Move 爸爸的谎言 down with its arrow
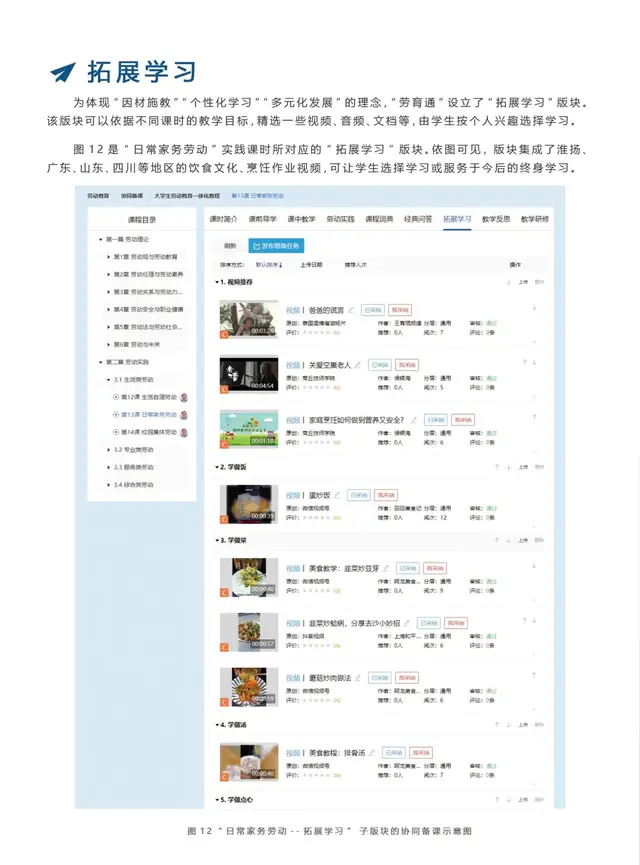 534,308
